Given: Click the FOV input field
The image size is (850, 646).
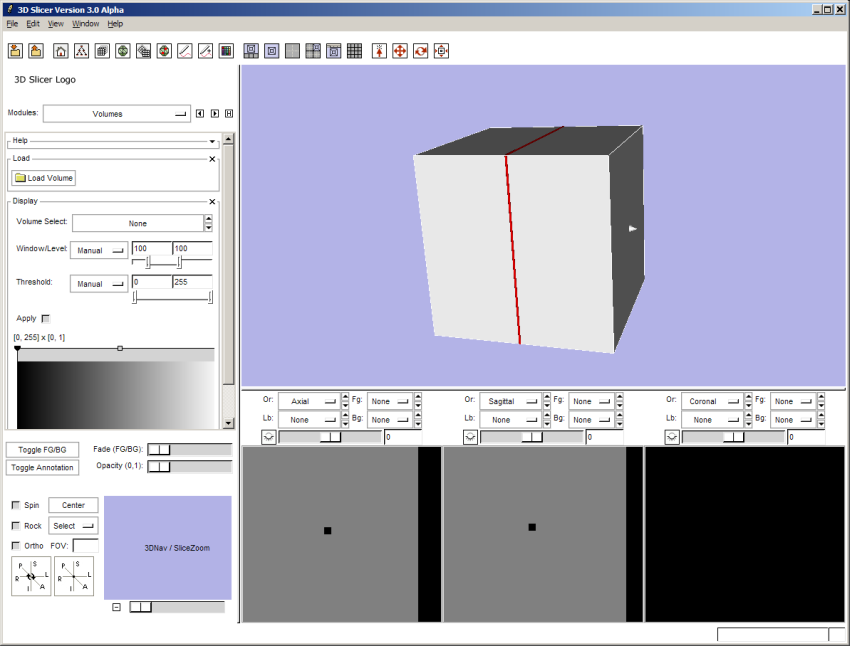Looking at the screenshot, I should pos(85,545).
